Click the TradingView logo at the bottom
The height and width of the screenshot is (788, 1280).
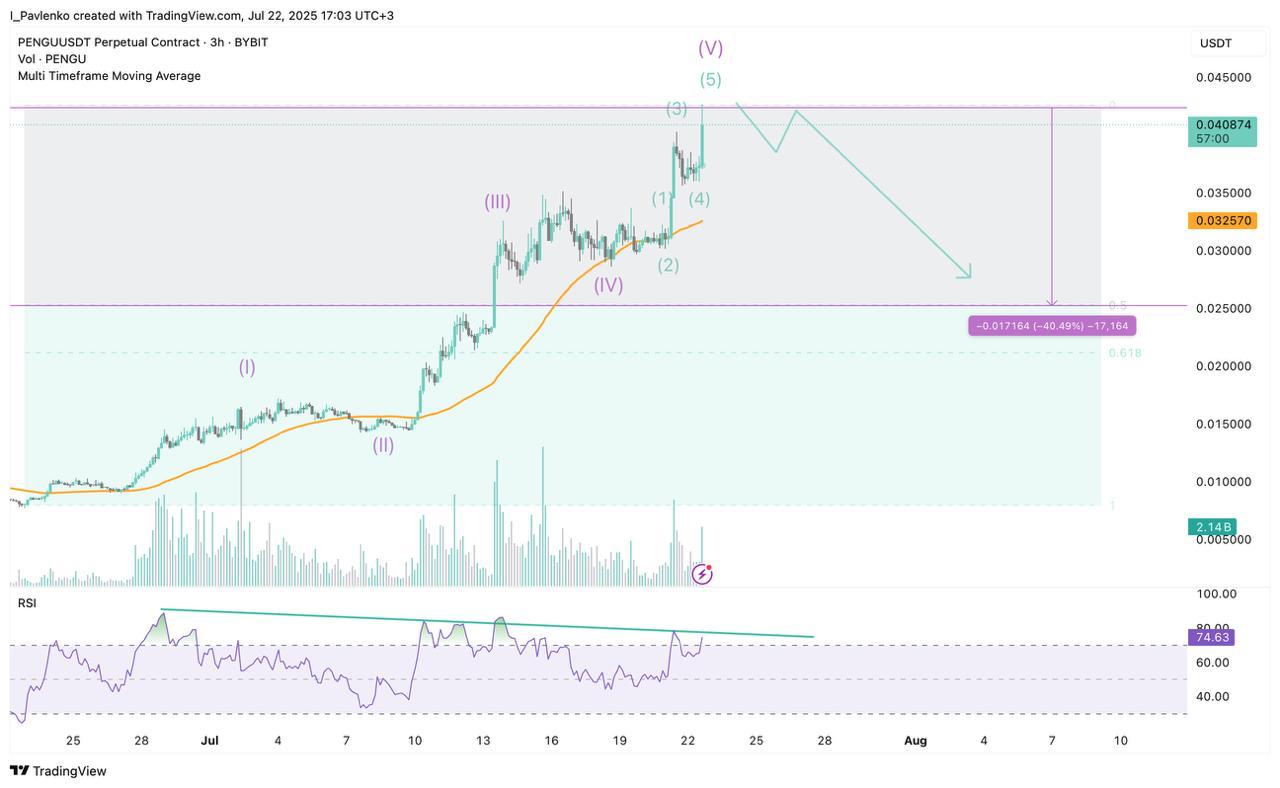point(58,771)
